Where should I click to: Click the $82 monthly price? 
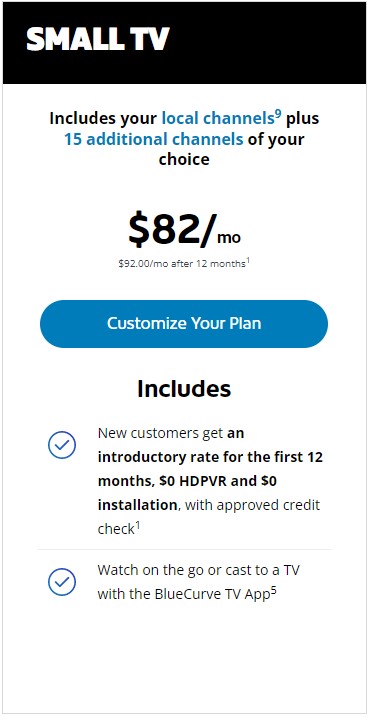tap(171, 230)
